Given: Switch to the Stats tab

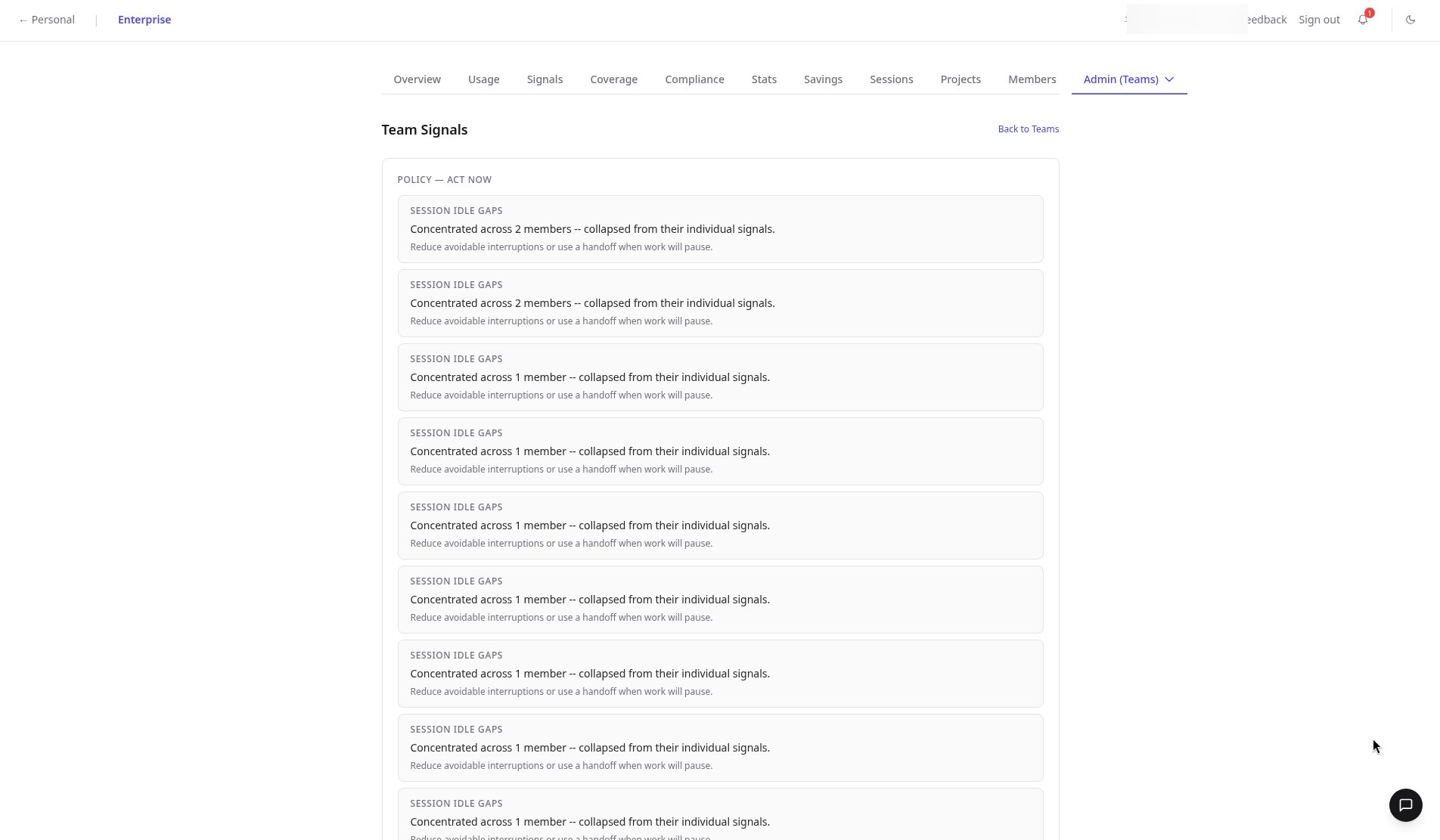Looking at the screenshot, I should point(764,79).
